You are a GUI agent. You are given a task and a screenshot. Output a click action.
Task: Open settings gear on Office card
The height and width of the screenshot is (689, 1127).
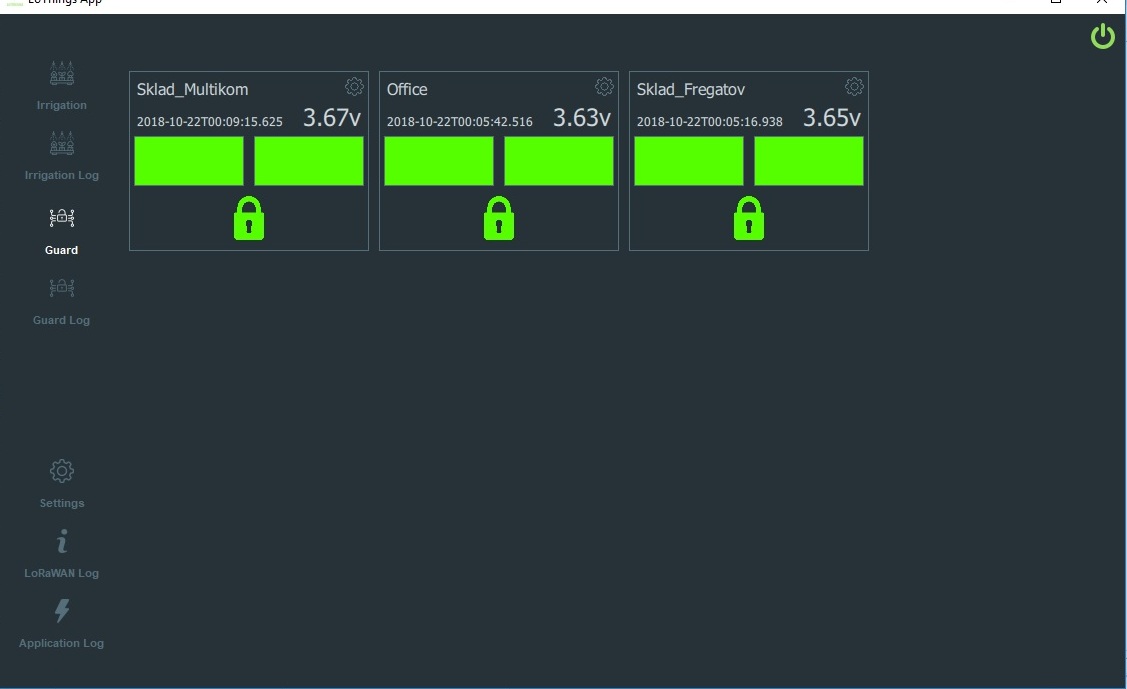pyautogui.click(x=604, y=86)
